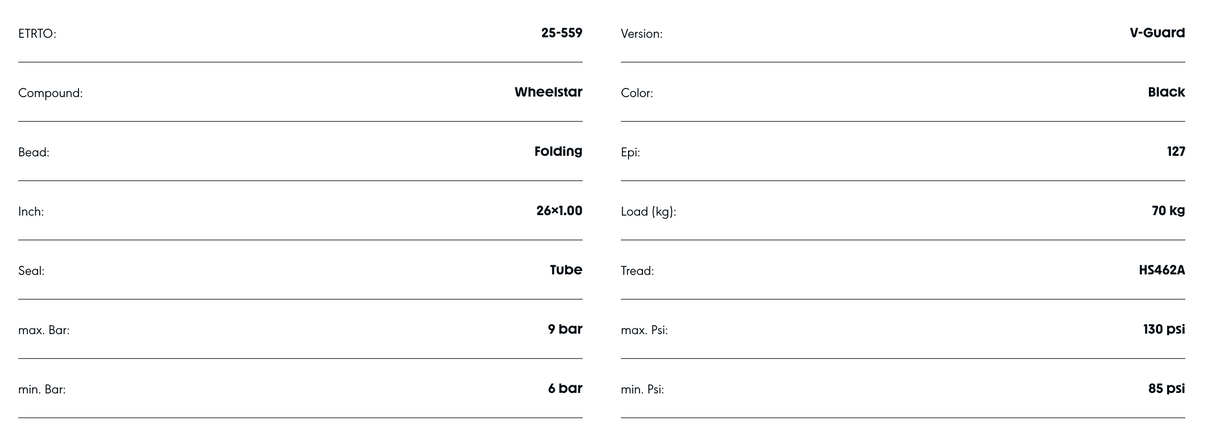Click the Seal label
This screenshot has height=435, width=1214.
click(31, 271)
